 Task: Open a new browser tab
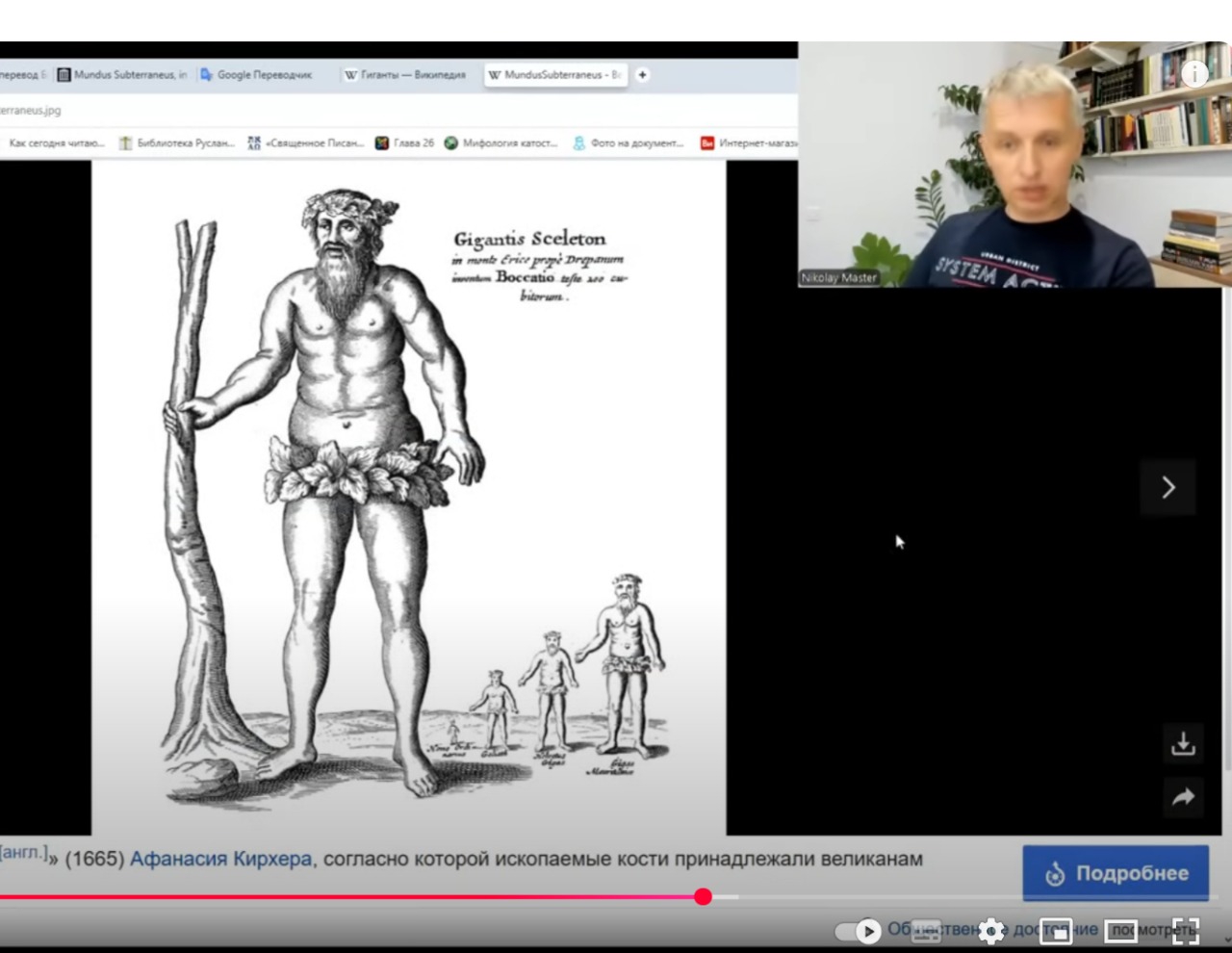tap(642, 75)
